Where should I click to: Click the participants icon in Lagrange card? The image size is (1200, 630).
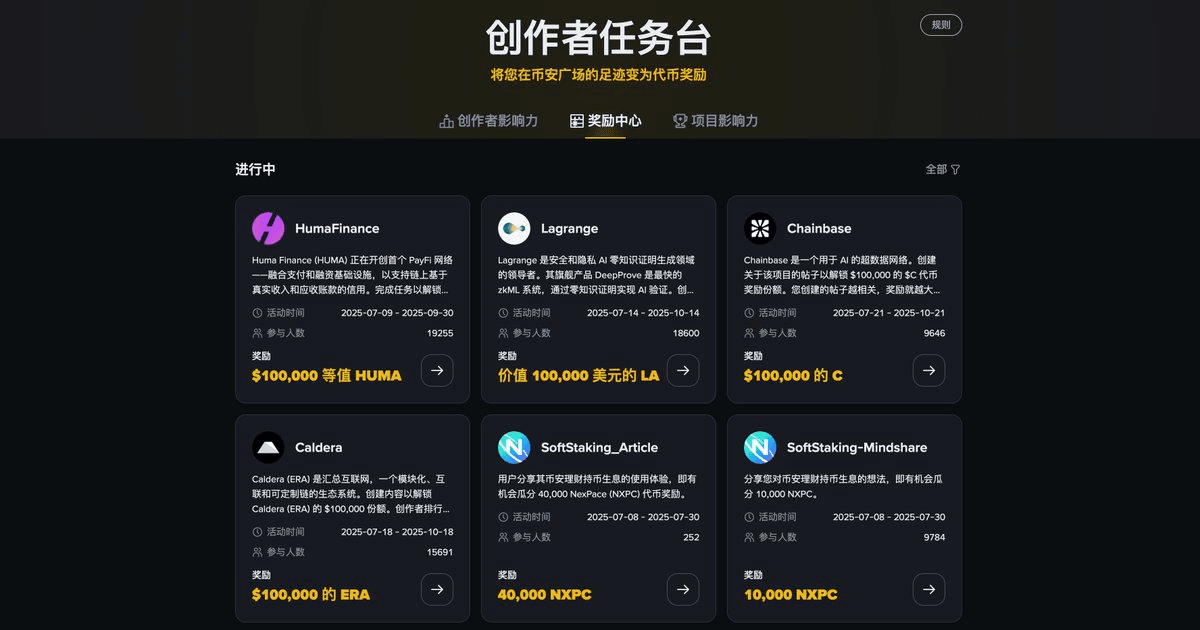(504, 333)
